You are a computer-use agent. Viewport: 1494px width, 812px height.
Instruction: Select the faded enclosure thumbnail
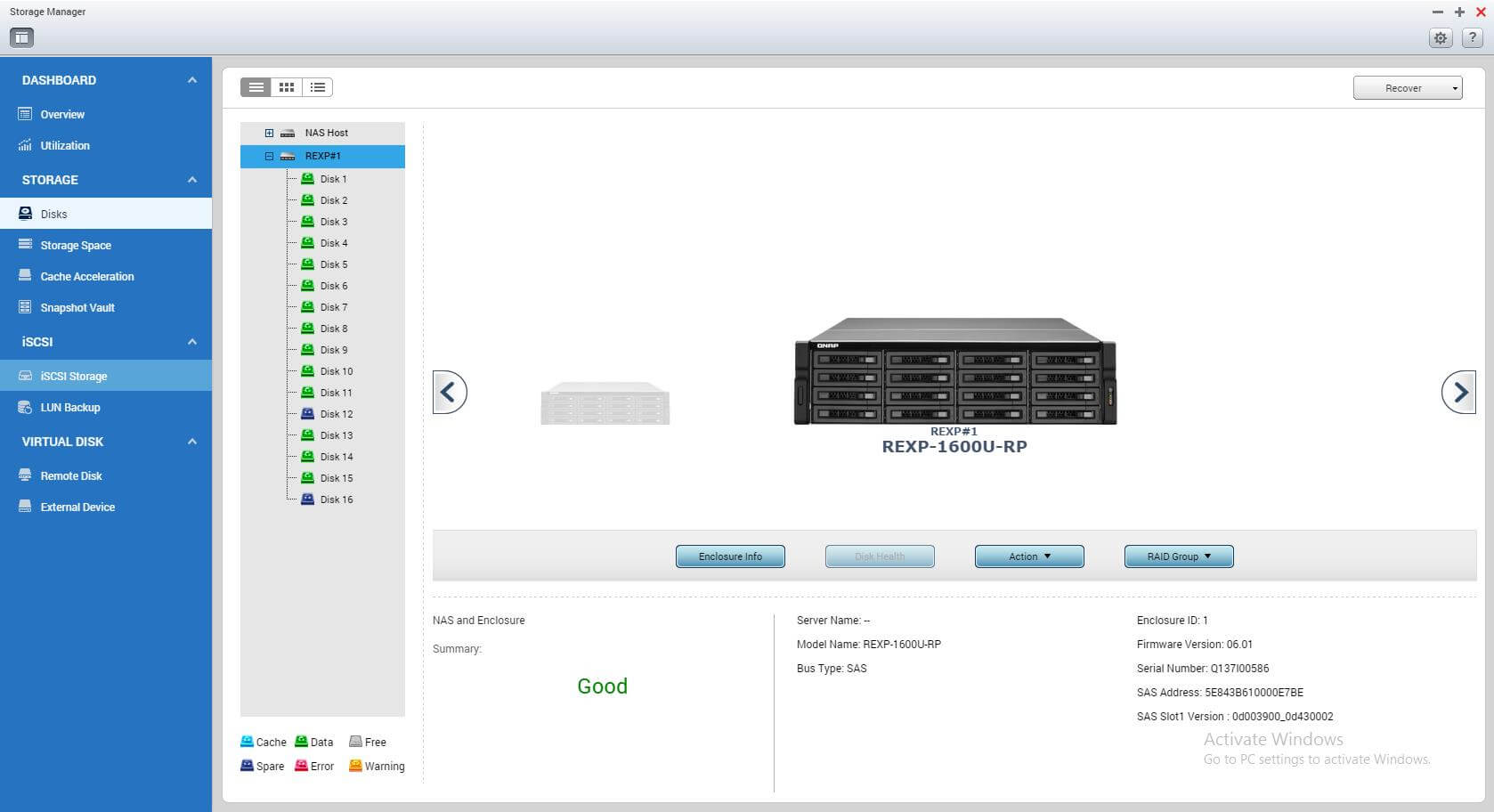[x=605, y=403]
